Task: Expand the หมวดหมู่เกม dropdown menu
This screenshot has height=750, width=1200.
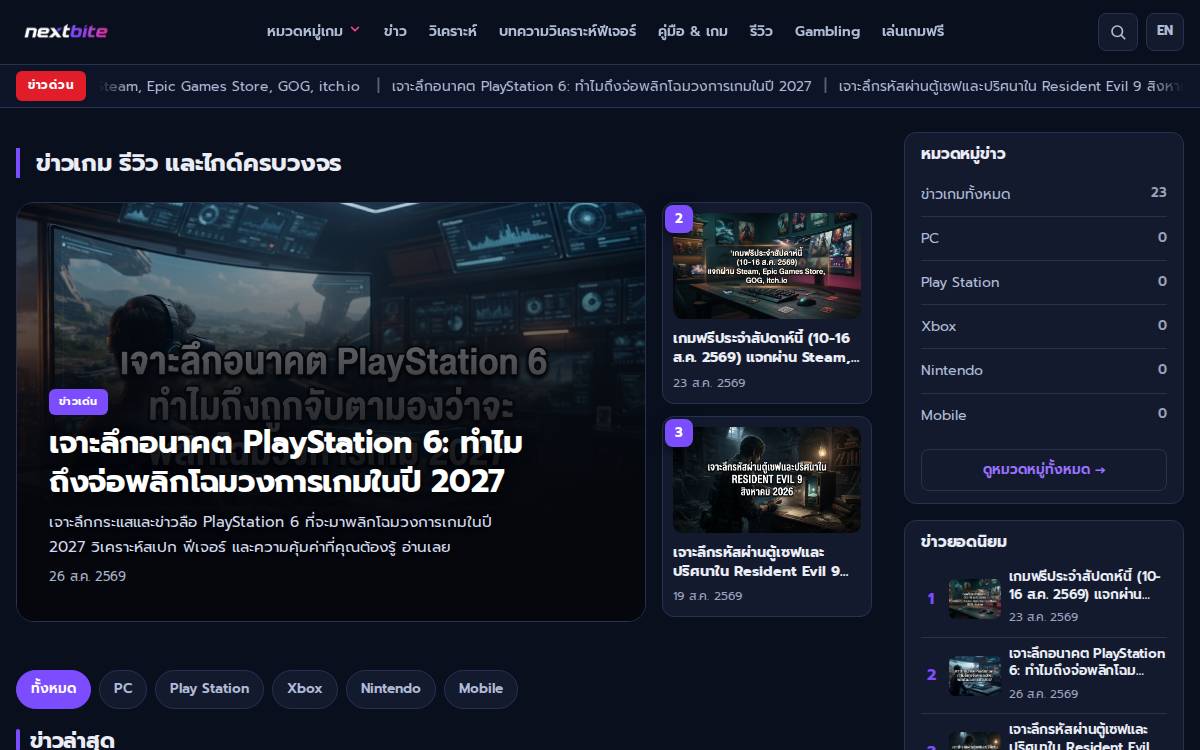Action: [313, 31]
